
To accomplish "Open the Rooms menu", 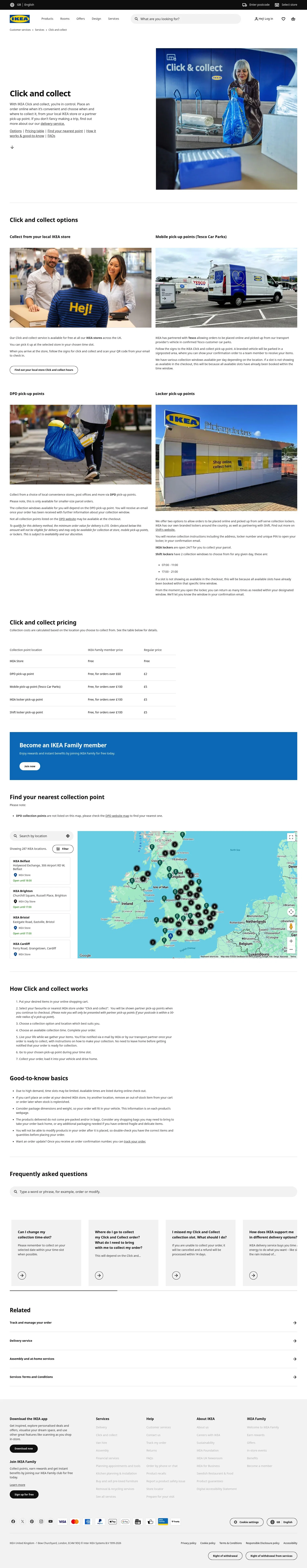I will click(65, 19).
